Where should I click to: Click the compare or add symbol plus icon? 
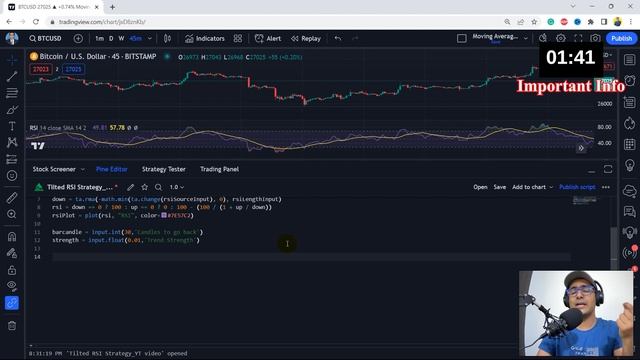coord(78,38)
